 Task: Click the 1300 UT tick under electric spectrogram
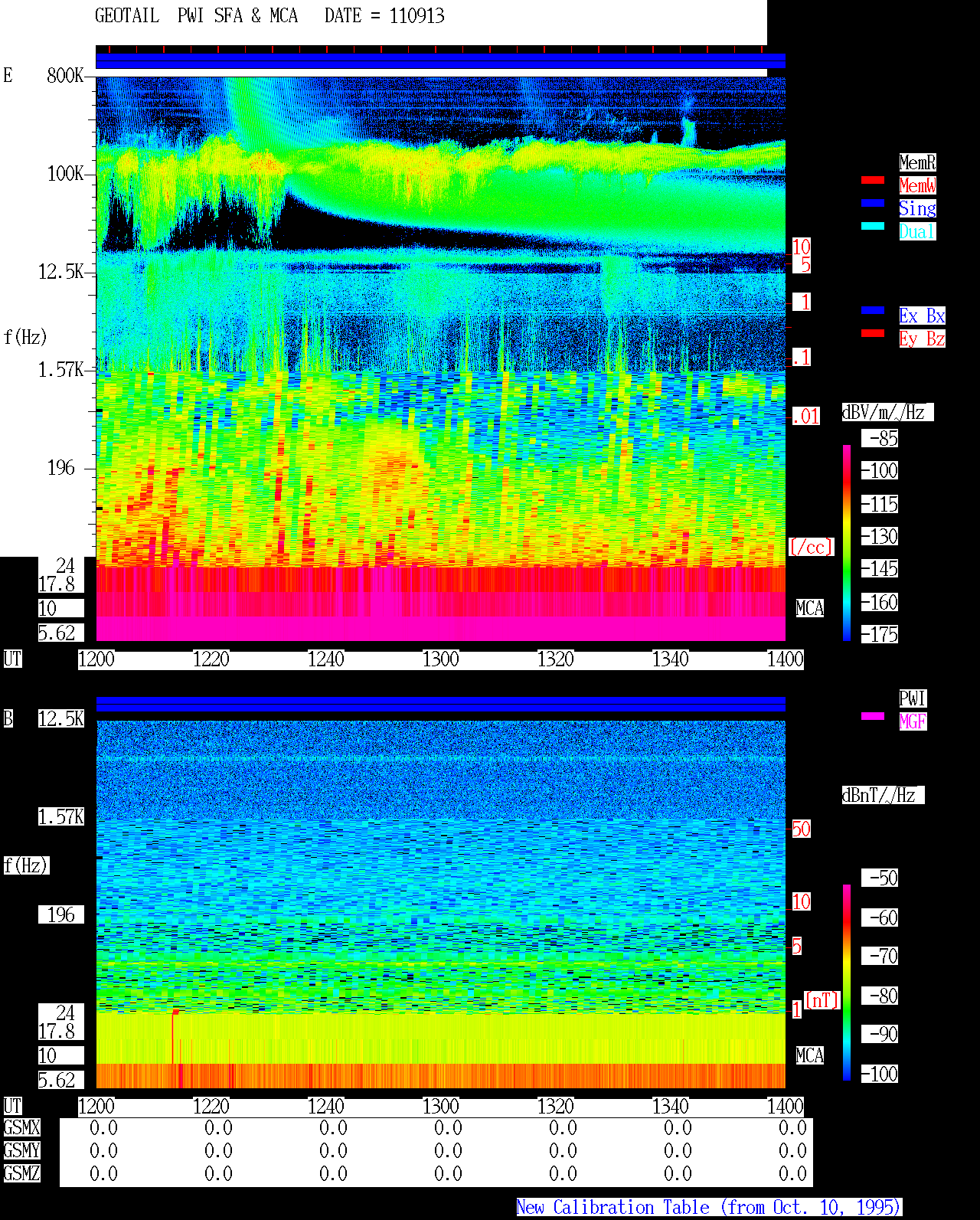441,659
